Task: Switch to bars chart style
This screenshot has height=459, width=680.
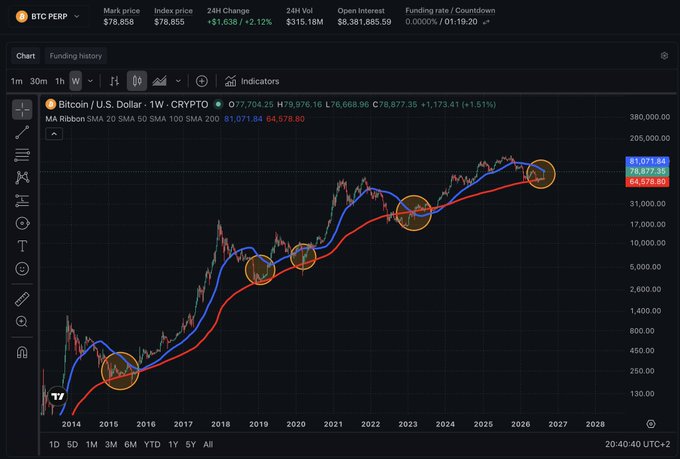Action: point(114,81)
